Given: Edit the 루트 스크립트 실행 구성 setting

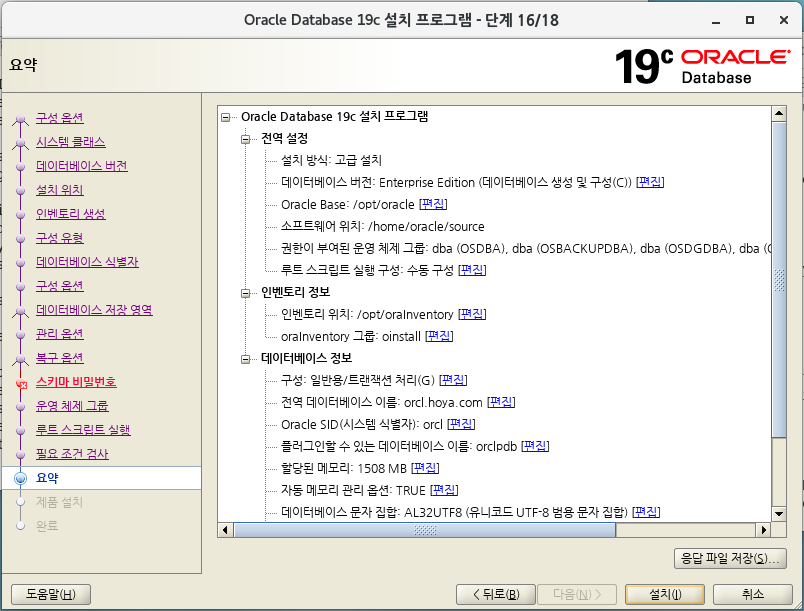Looking at the screenshot, I should (472, 270).
